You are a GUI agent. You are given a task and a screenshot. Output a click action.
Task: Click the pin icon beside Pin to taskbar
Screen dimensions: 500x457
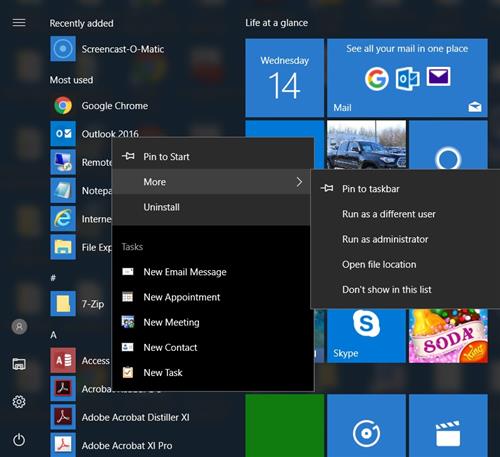(327, 188)
